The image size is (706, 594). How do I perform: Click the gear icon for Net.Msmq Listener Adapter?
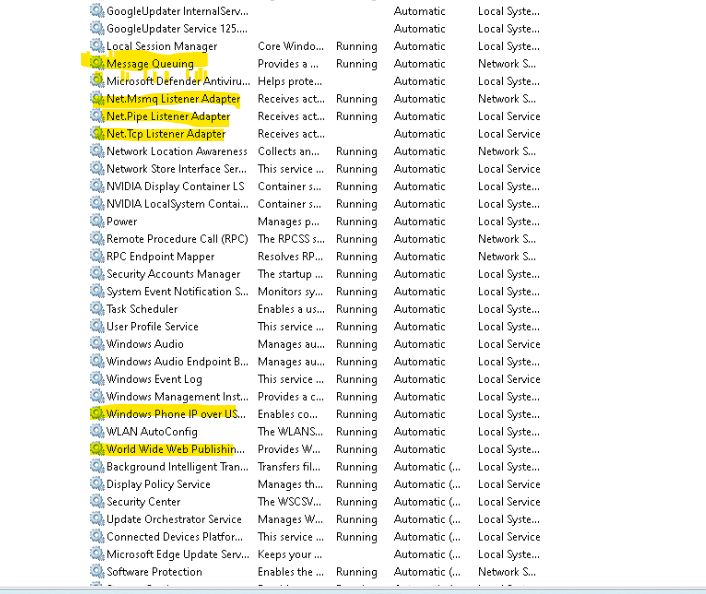(x=97, y=98)
